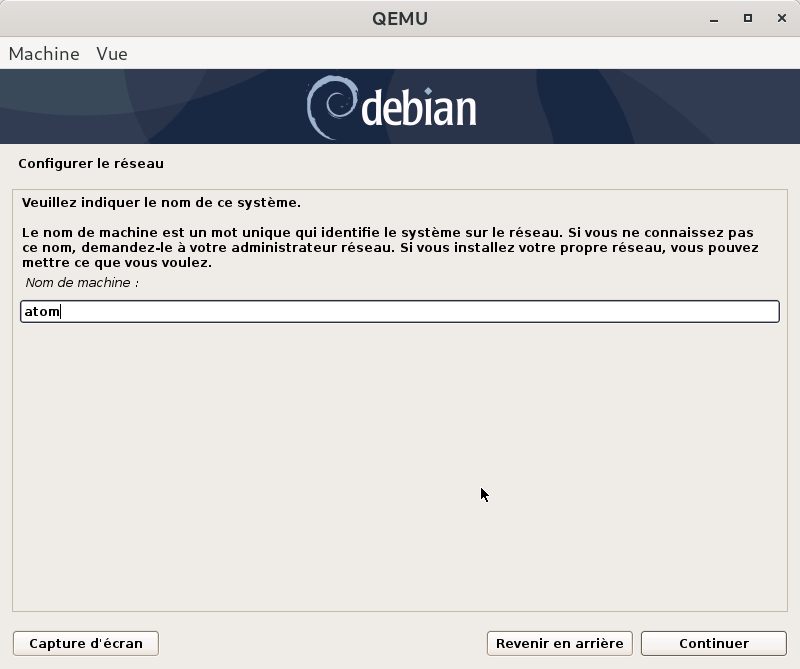Click the Debian swirl logo
The width and height of the screenshot is (800, 669).
(x=329, y=107)
